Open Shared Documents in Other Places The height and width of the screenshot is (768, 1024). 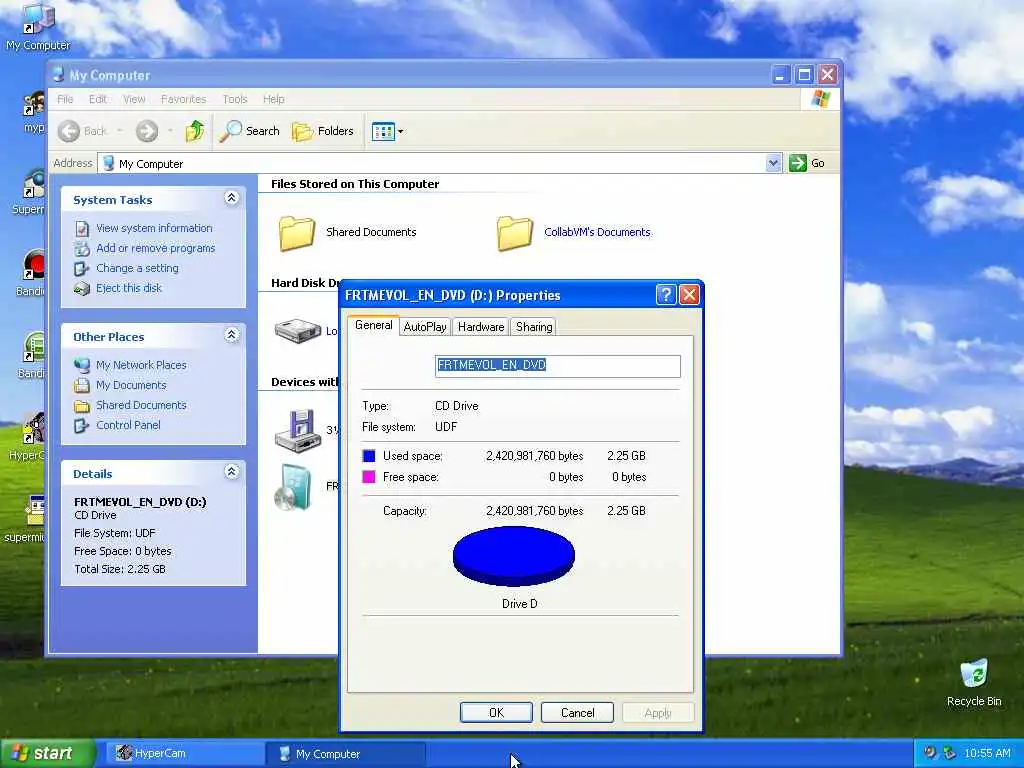click(x=141, y=405)
